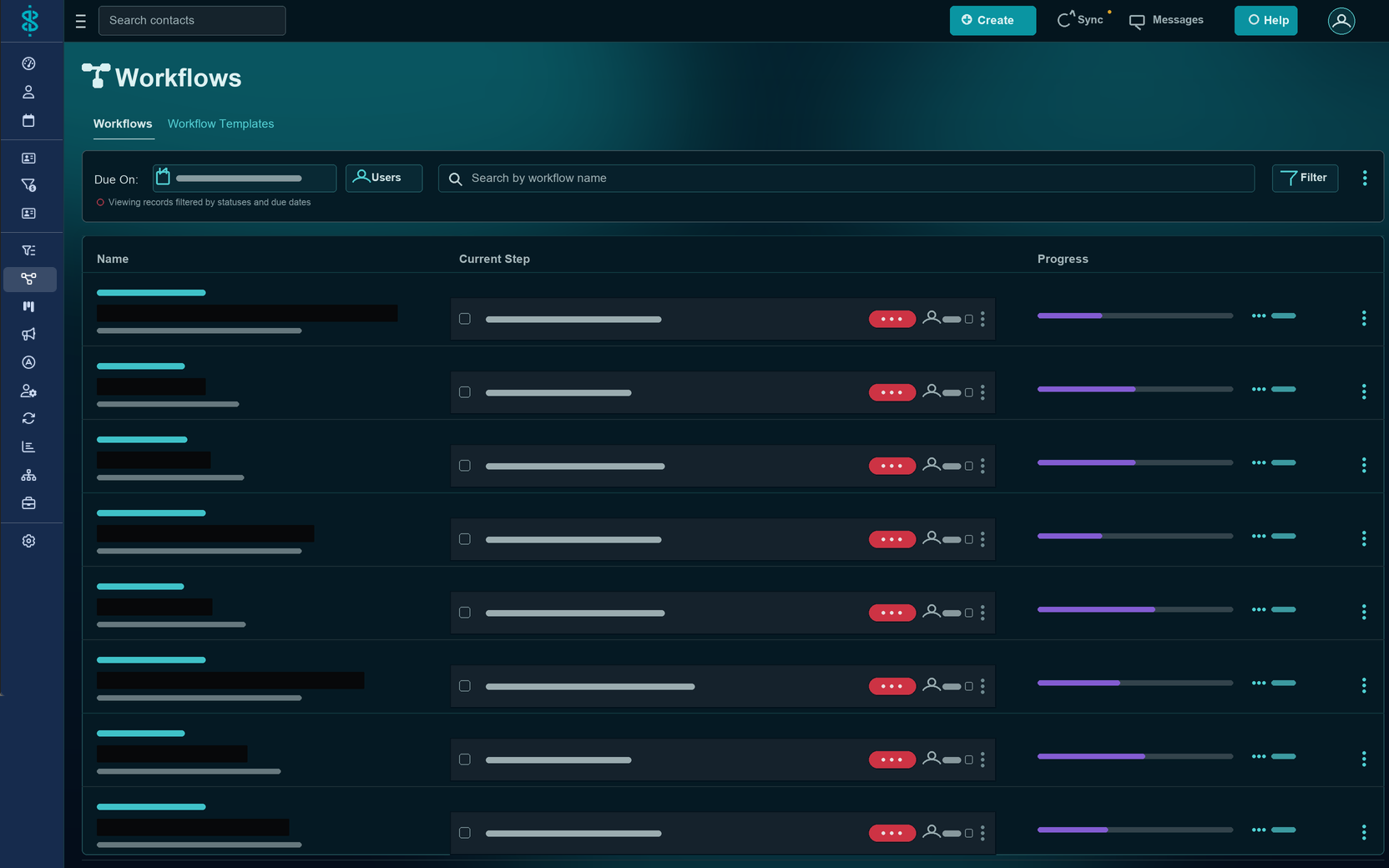Open the kanban board icon in sidebar
The height and width of the screenshot is (868, 1389).
(28, 306)
